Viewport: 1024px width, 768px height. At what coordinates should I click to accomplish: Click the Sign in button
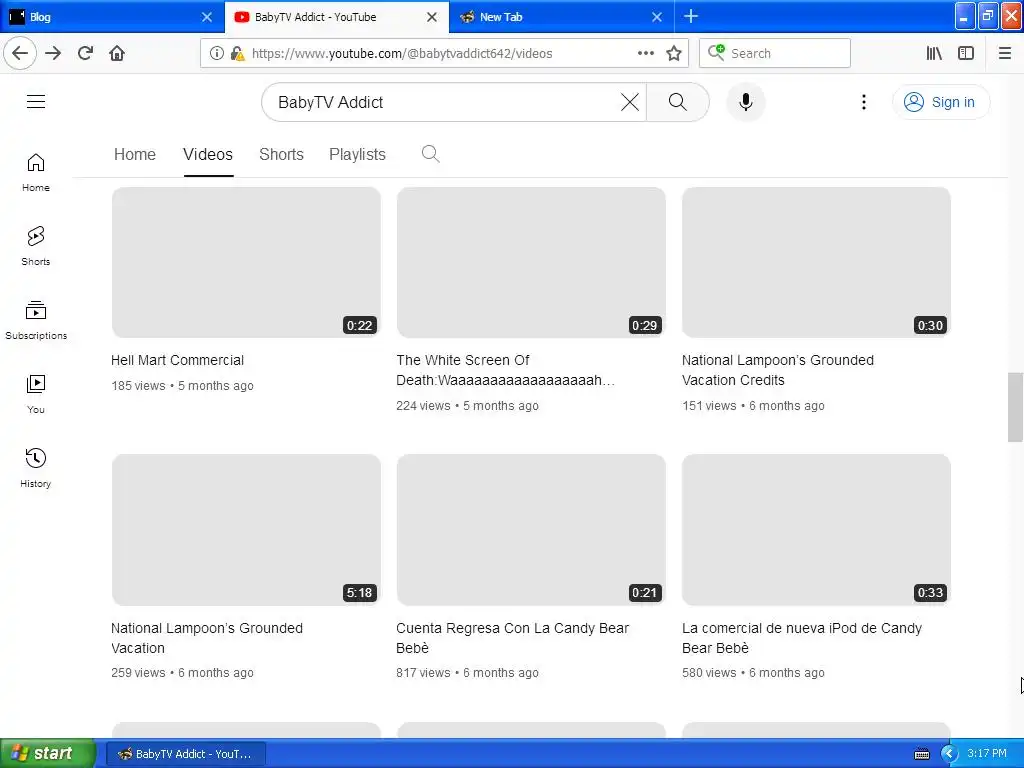click(x=940, y=102)
